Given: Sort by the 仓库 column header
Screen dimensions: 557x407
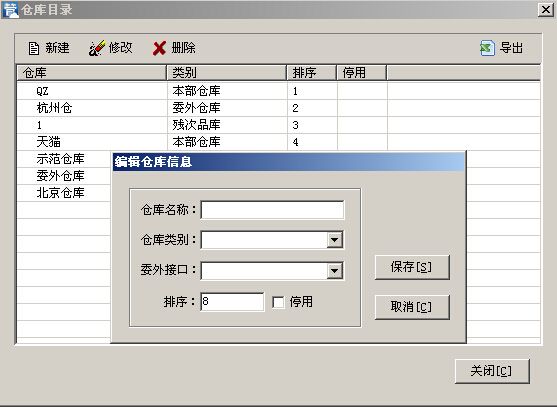Looking at the screenshot, I should coord(92,73).
